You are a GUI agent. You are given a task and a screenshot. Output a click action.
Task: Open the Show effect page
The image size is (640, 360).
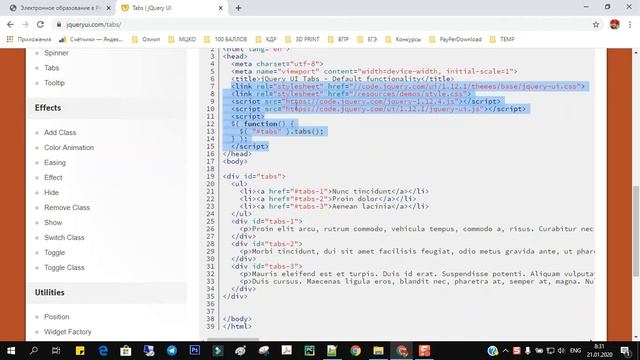click(x=53, y=222)
